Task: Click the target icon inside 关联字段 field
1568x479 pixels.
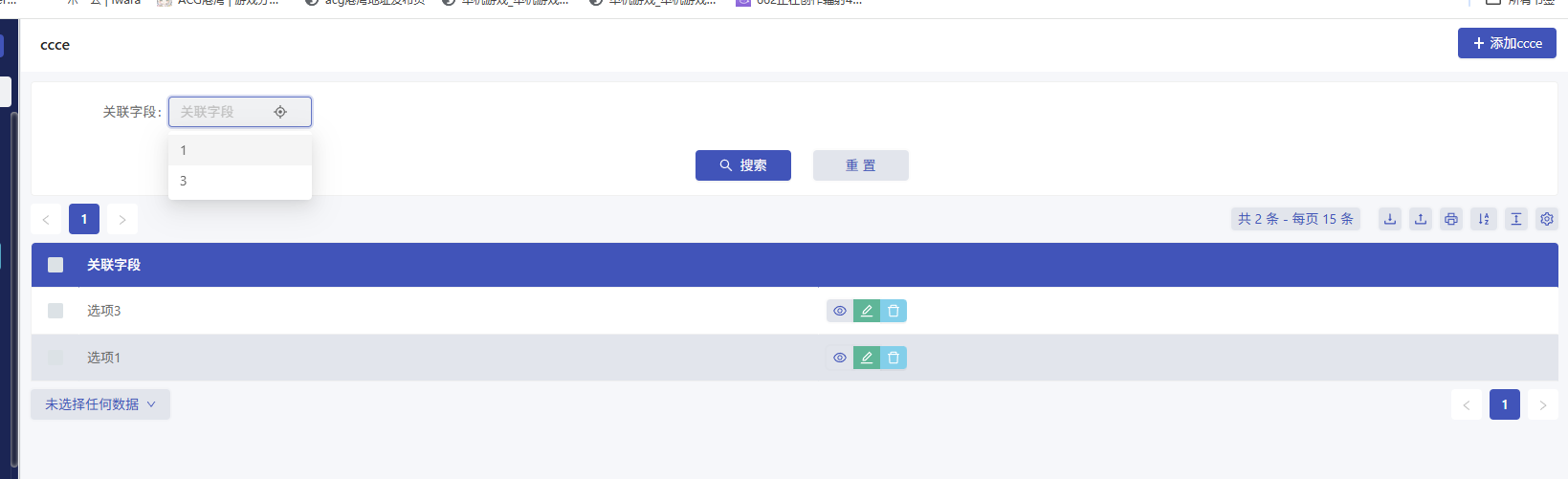Action: click(x=280, y=112)
